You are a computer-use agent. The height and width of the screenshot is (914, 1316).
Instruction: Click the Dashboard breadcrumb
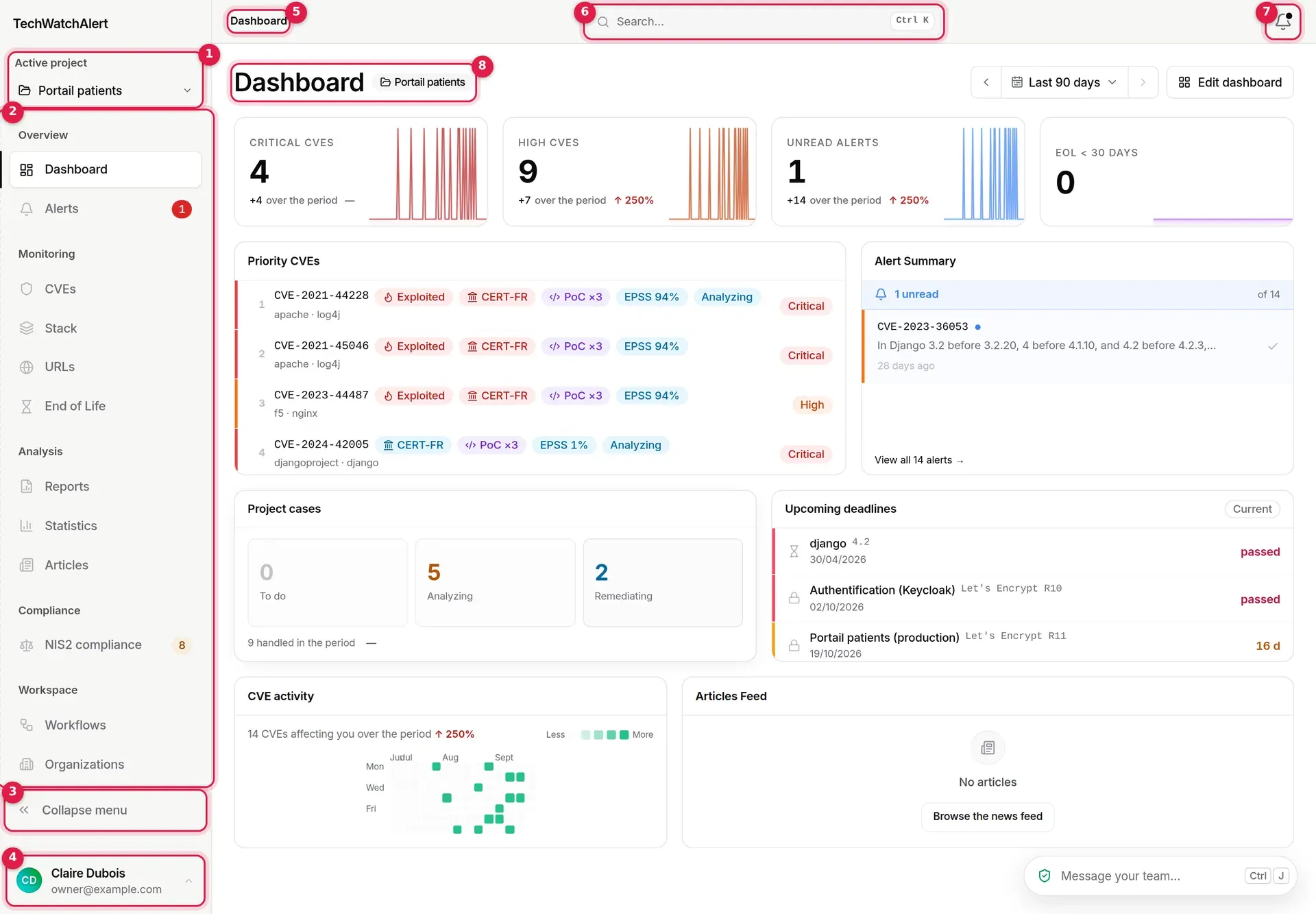(x=258, y=21)
